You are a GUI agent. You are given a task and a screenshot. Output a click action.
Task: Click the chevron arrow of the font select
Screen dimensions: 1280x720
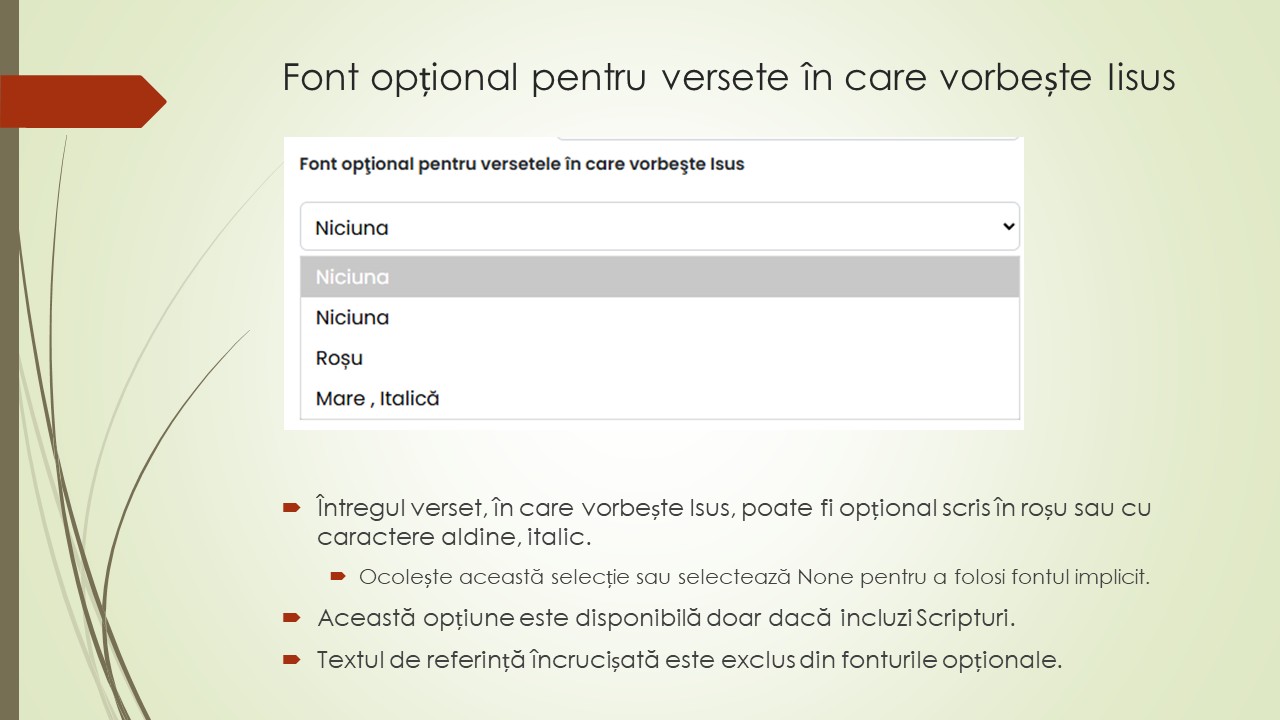click(x=1007, y=227)
